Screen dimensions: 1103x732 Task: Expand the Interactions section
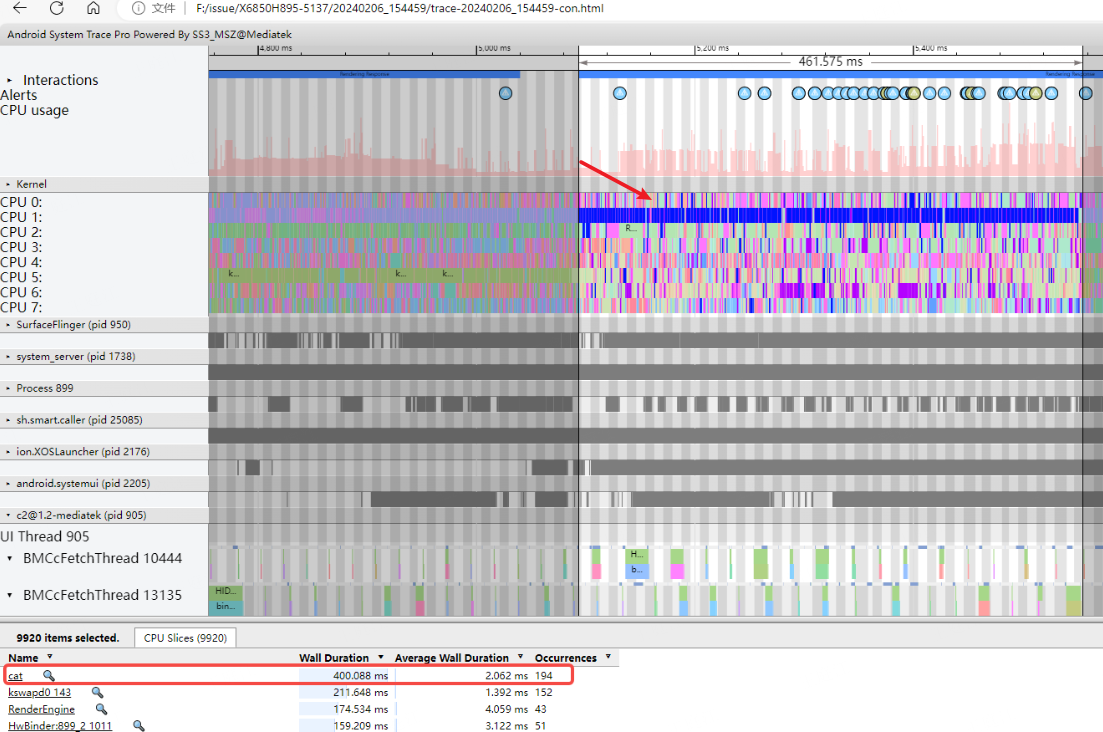(x=9, y=81)
